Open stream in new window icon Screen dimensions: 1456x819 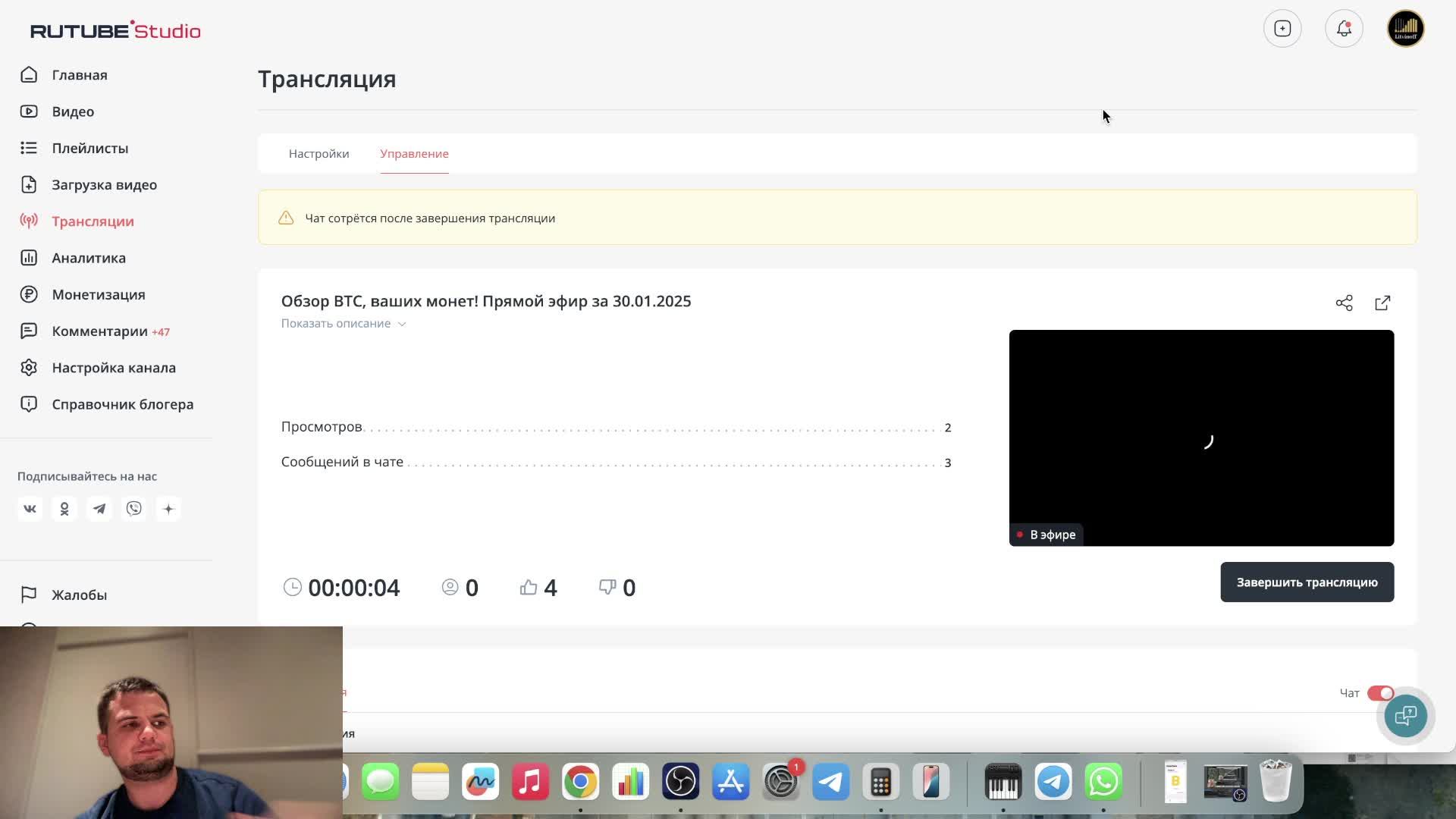click(x=1382, y=303)
